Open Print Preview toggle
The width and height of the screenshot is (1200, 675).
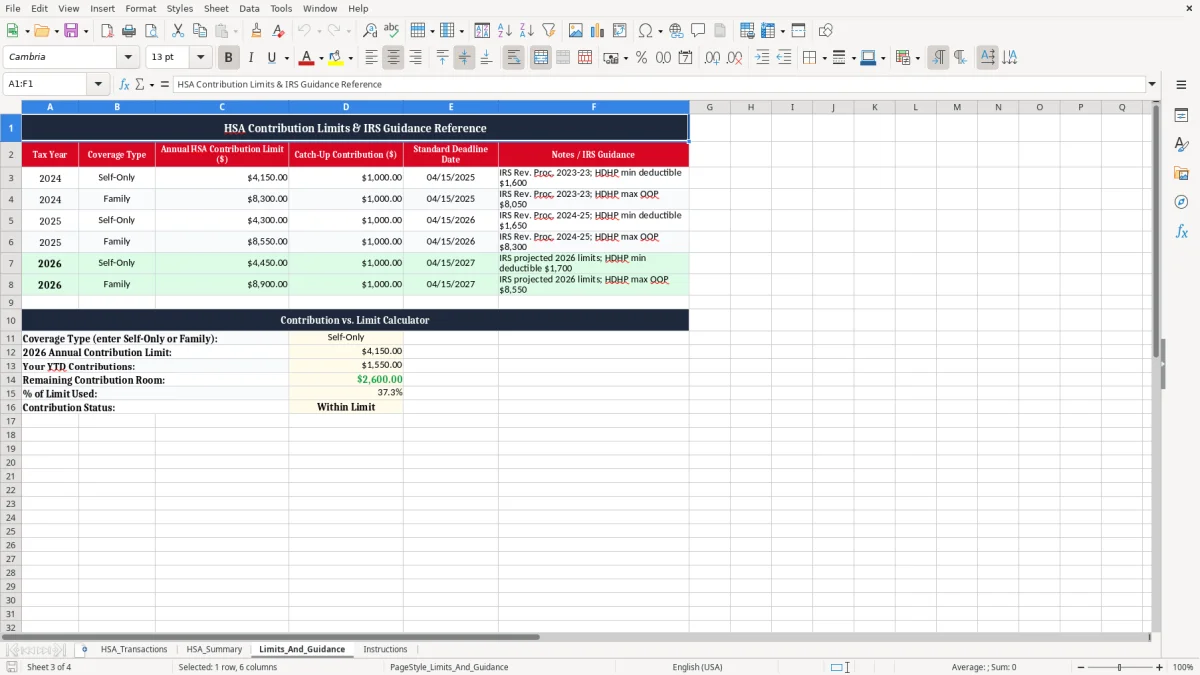click(x=151, y=31)
